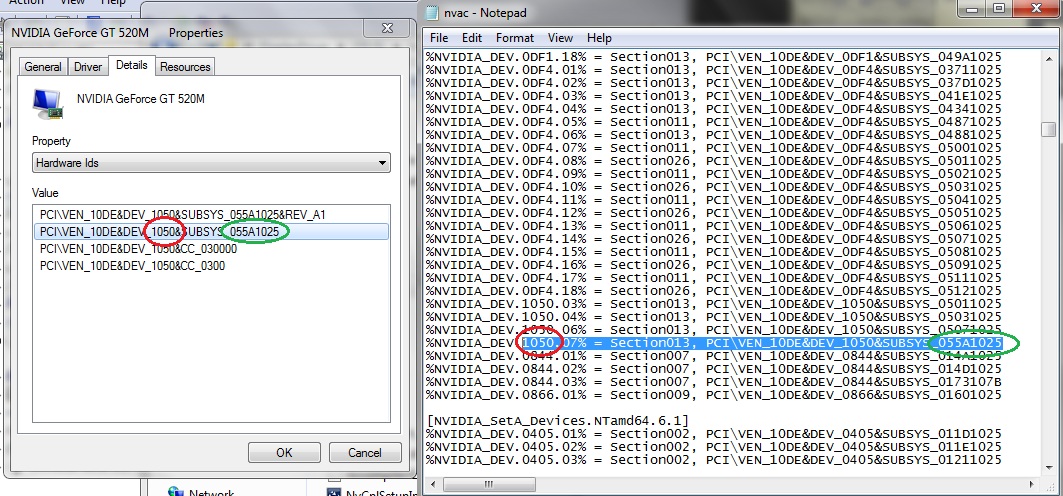Switch to the Driver tab

point(87,66)
